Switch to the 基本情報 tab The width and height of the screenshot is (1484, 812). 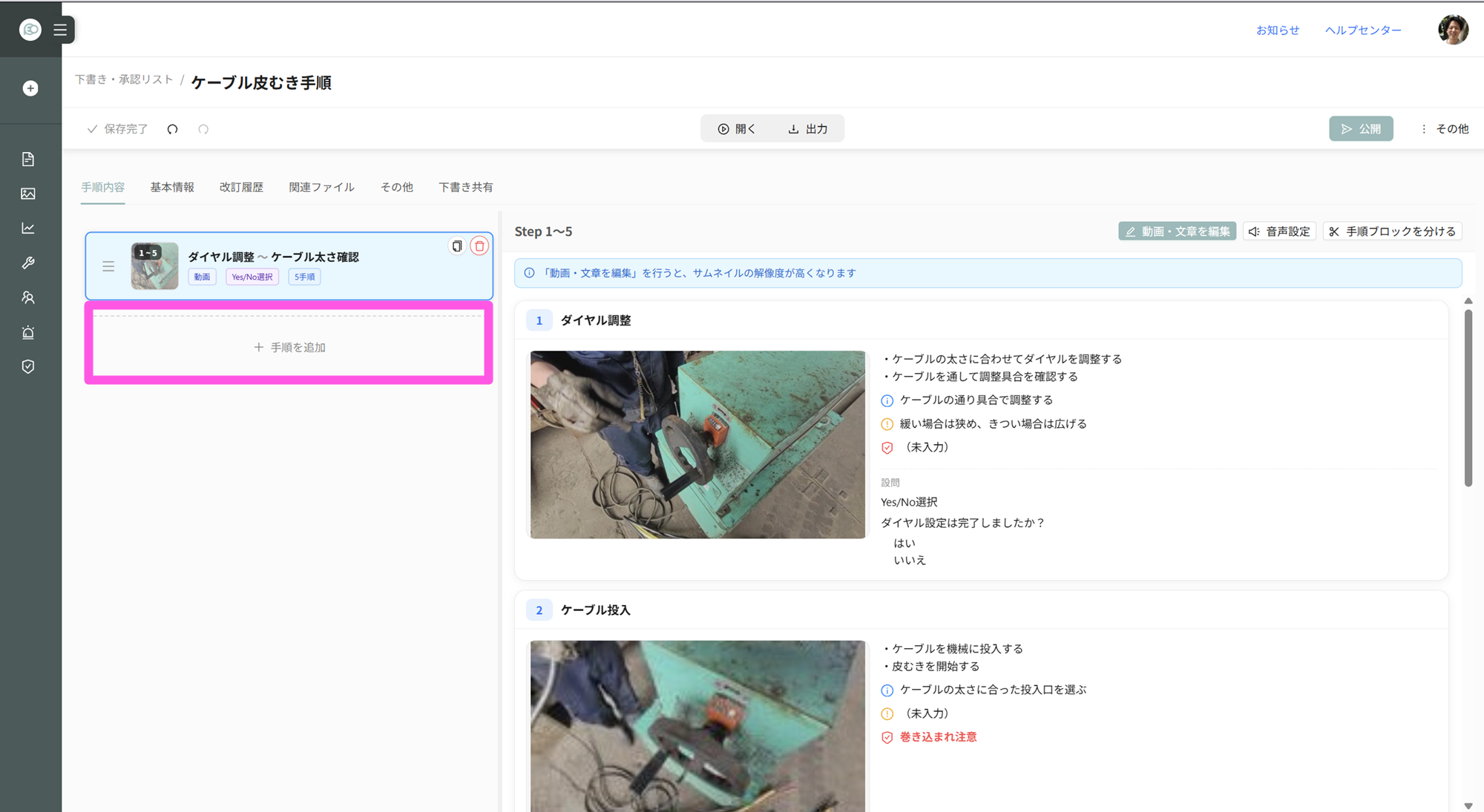[x=172, y=187]
